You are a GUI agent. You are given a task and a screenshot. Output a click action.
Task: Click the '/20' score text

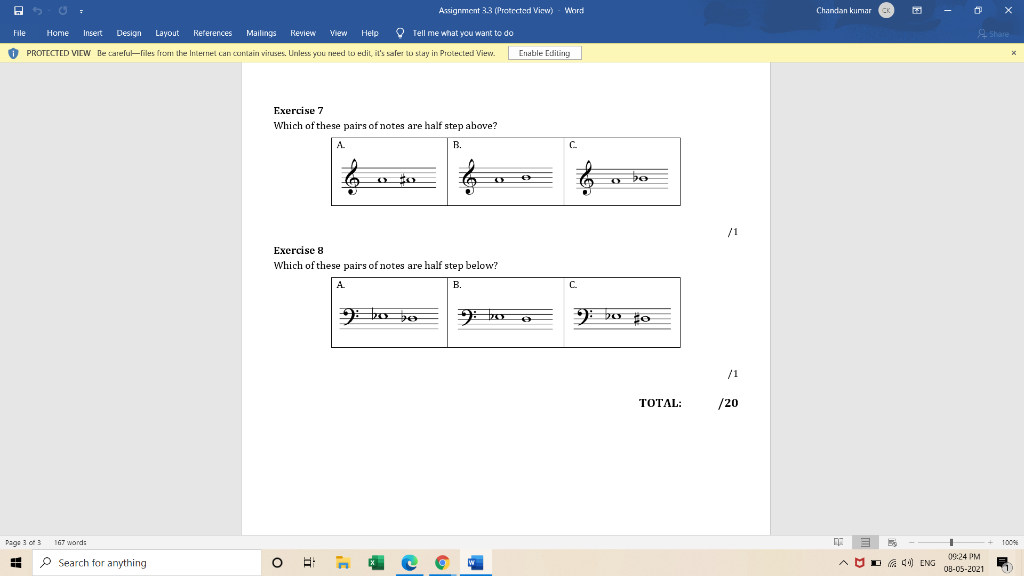click(x=728, y=403)
